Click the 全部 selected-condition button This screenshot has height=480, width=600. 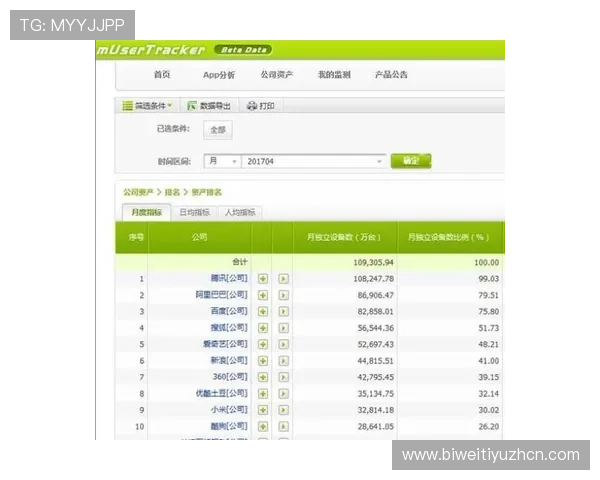(218, 129)
